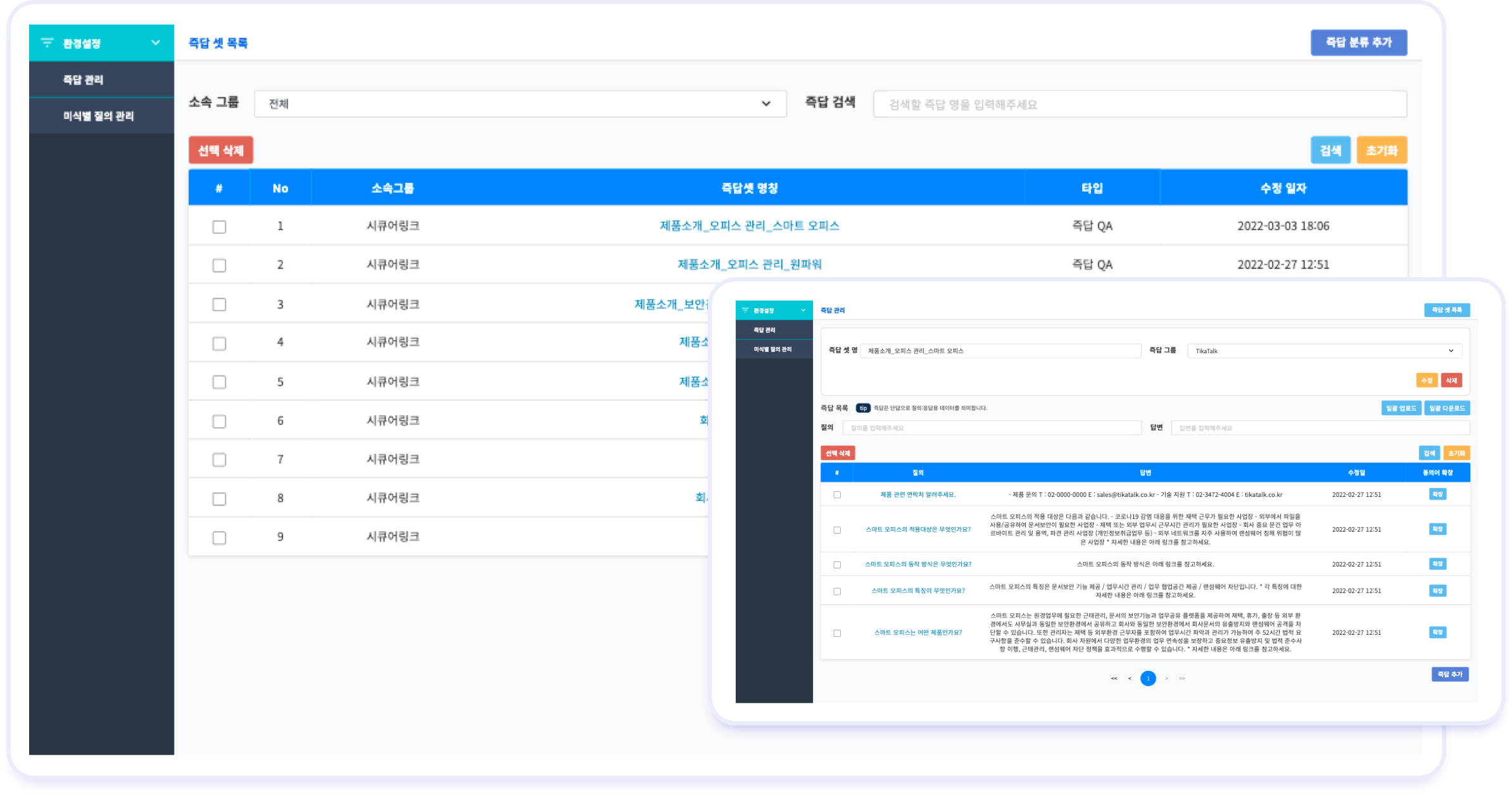Collapse 환경설정 chevron in 즉답 셋 목록 window sidebar

pos(155,43)
